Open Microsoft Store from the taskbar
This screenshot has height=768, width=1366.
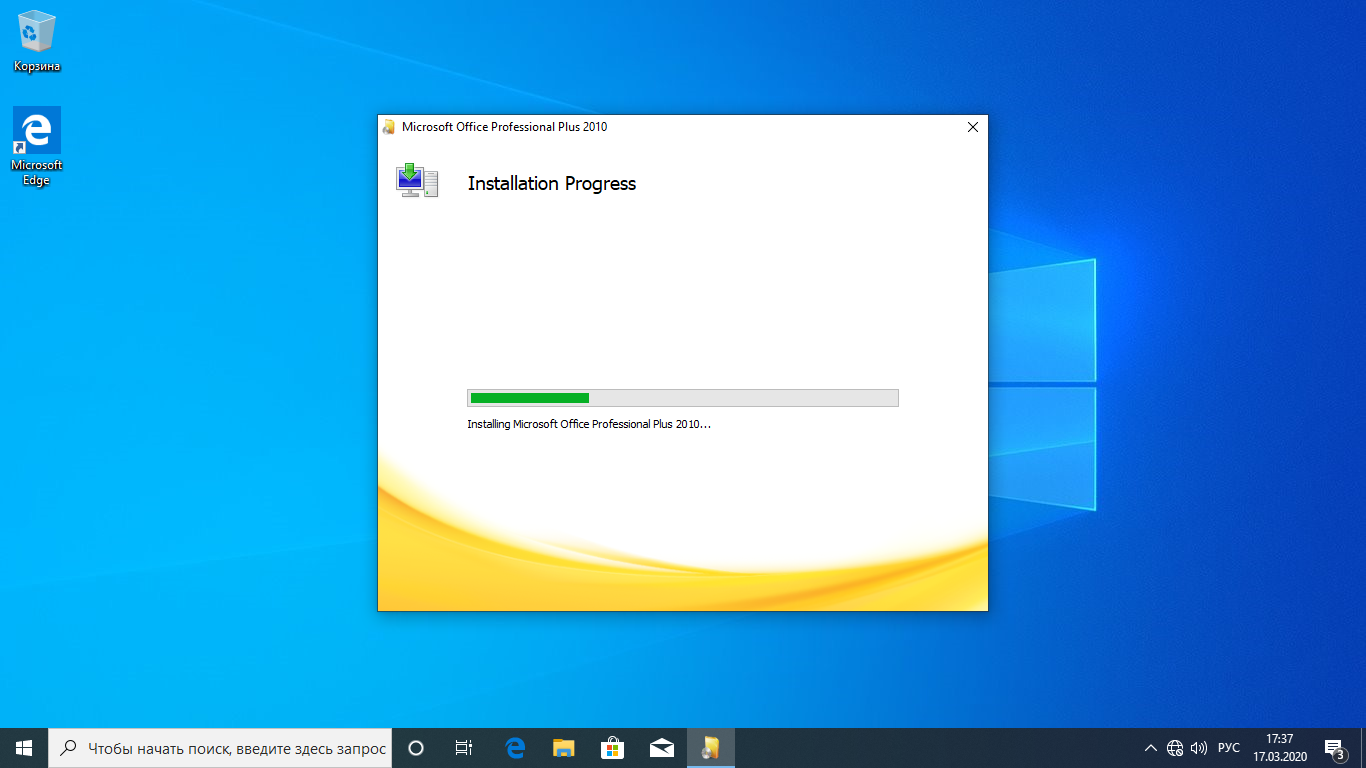[612, 748]
